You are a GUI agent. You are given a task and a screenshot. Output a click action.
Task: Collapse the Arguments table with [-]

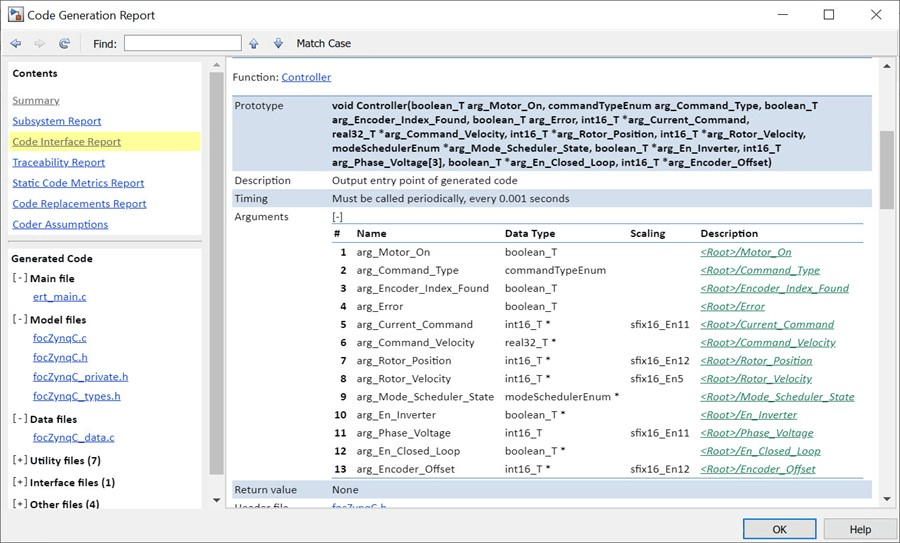pos(338,217)
